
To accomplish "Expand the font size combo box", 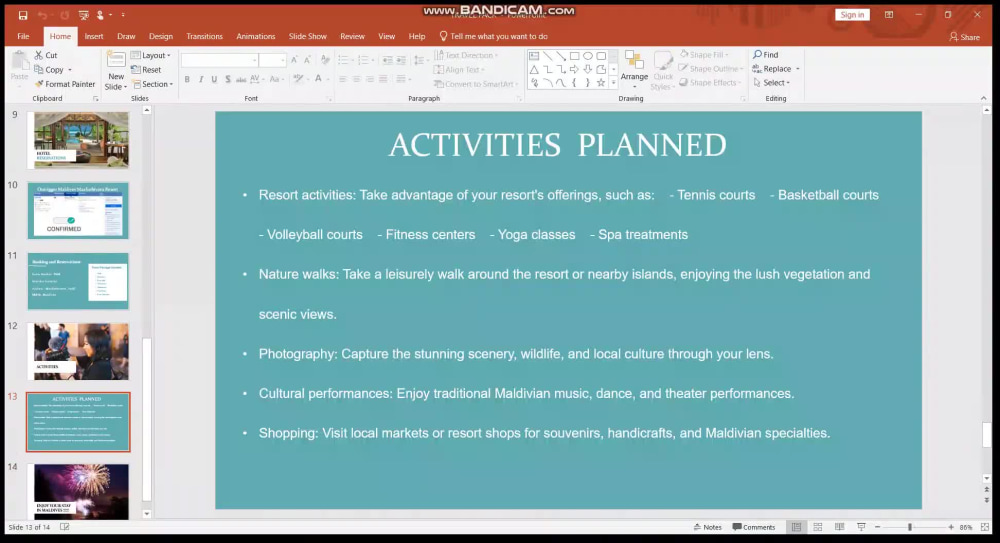I will [x=282, y=60].
